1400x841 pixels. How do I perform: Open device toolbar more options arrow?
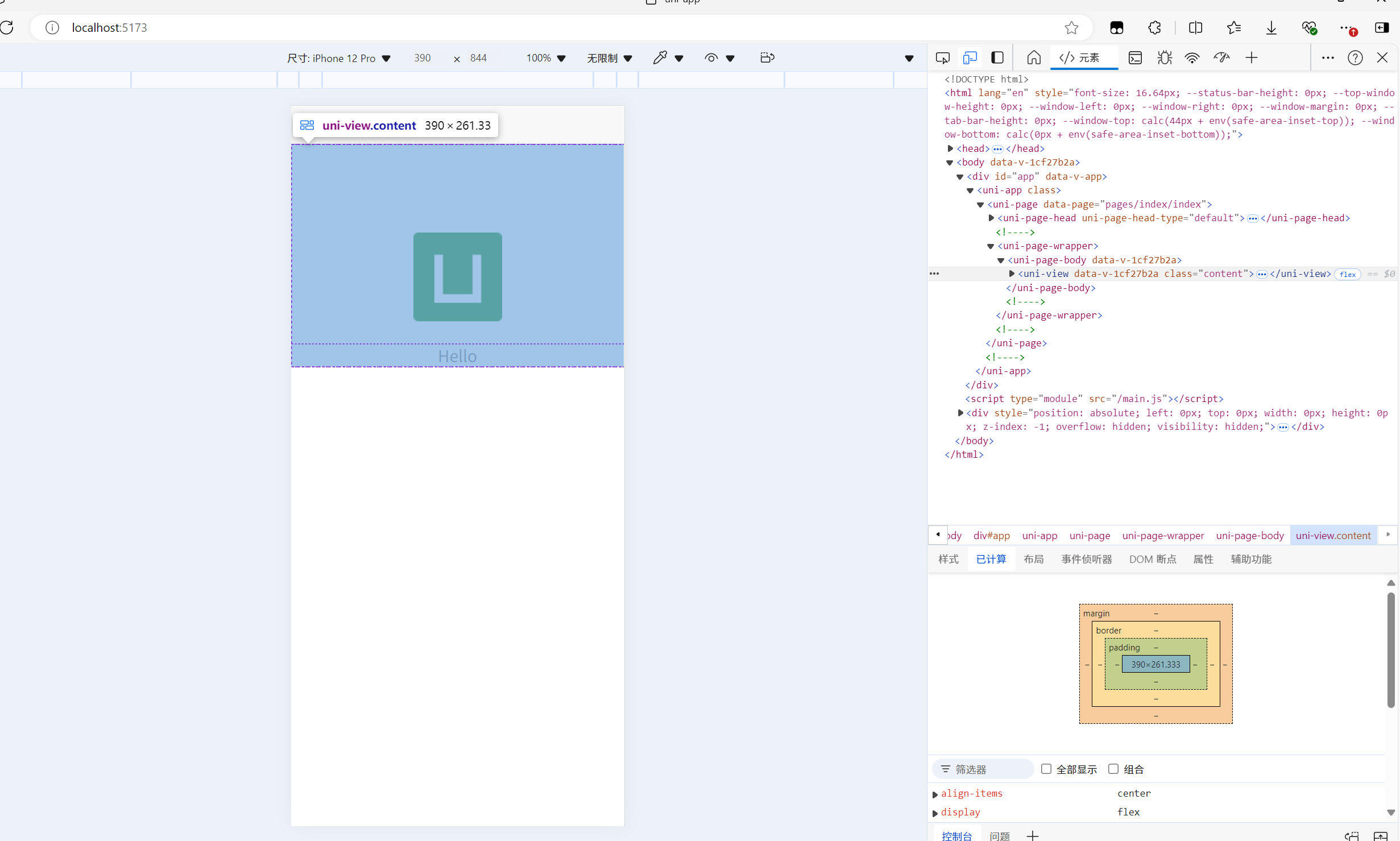[x=909, y=58]
